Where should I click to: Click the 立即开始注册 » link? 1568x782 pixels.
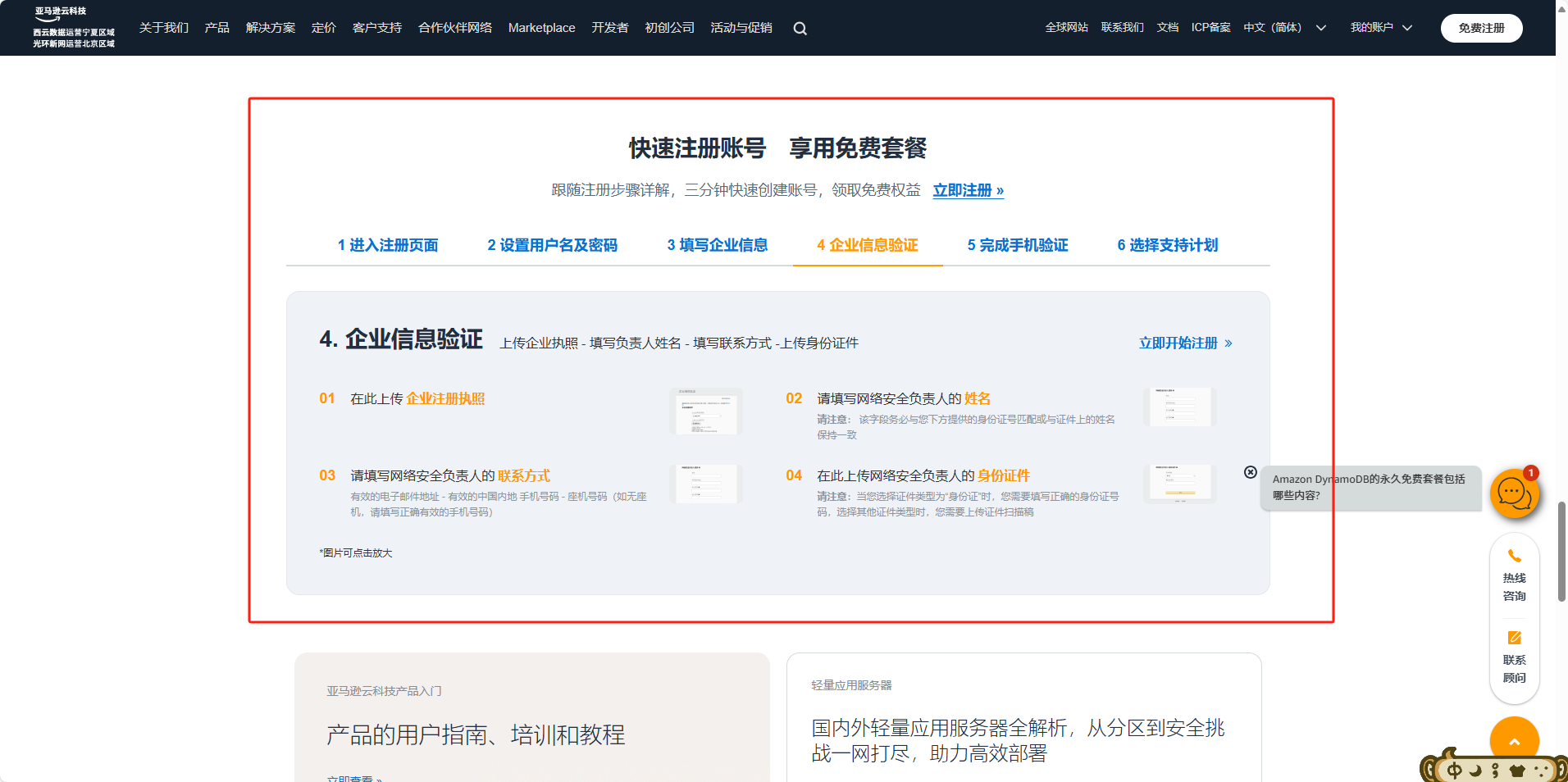coord(1185,343)
